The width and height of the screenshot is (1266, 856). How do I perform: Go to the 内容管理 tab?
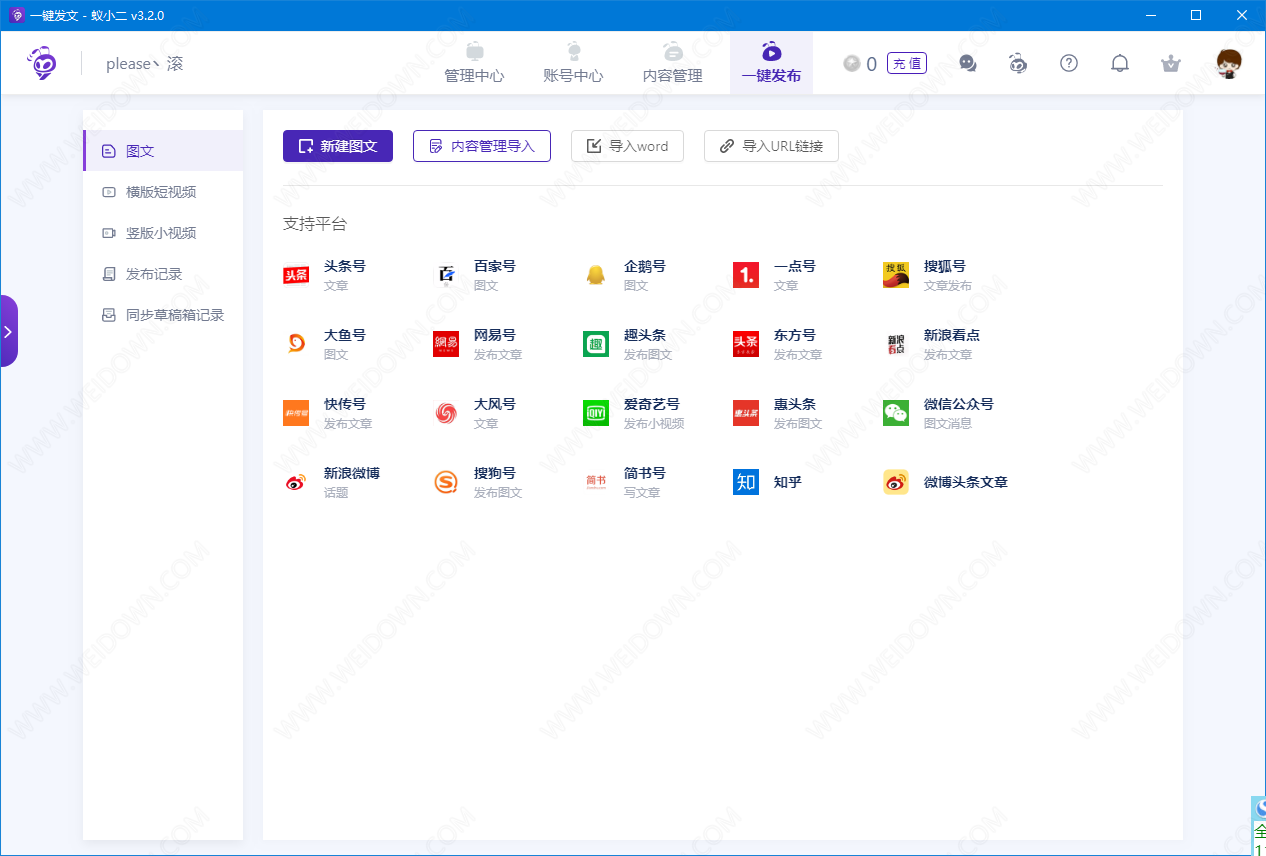pos(672,64)
